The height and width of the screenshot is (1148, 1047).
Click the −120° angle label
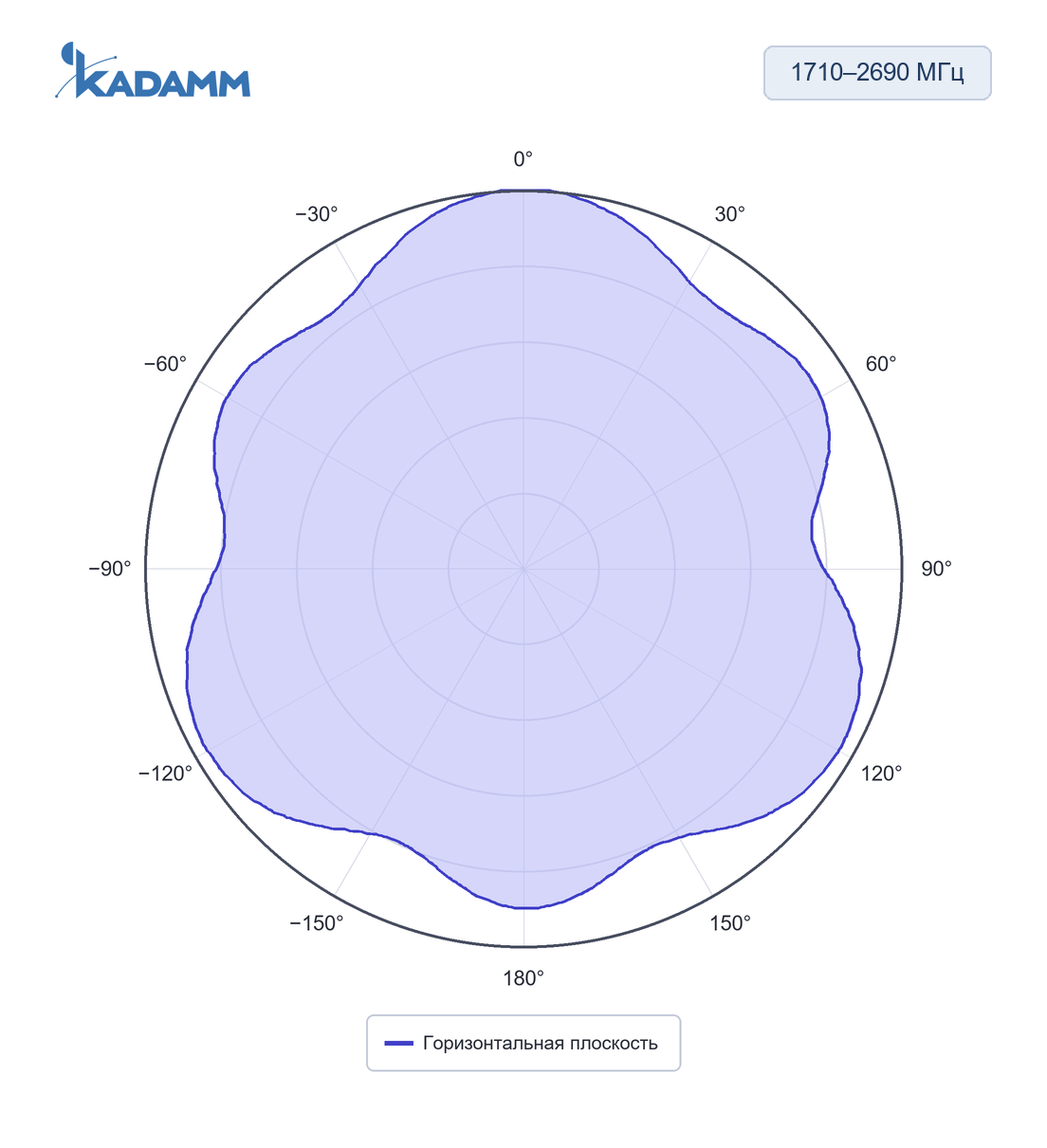tap(165, 774)
